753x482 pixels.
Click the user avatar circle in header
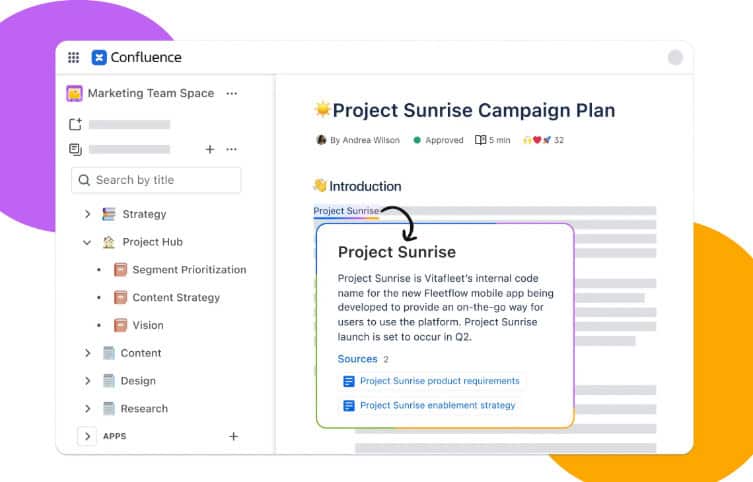[675, 58]
